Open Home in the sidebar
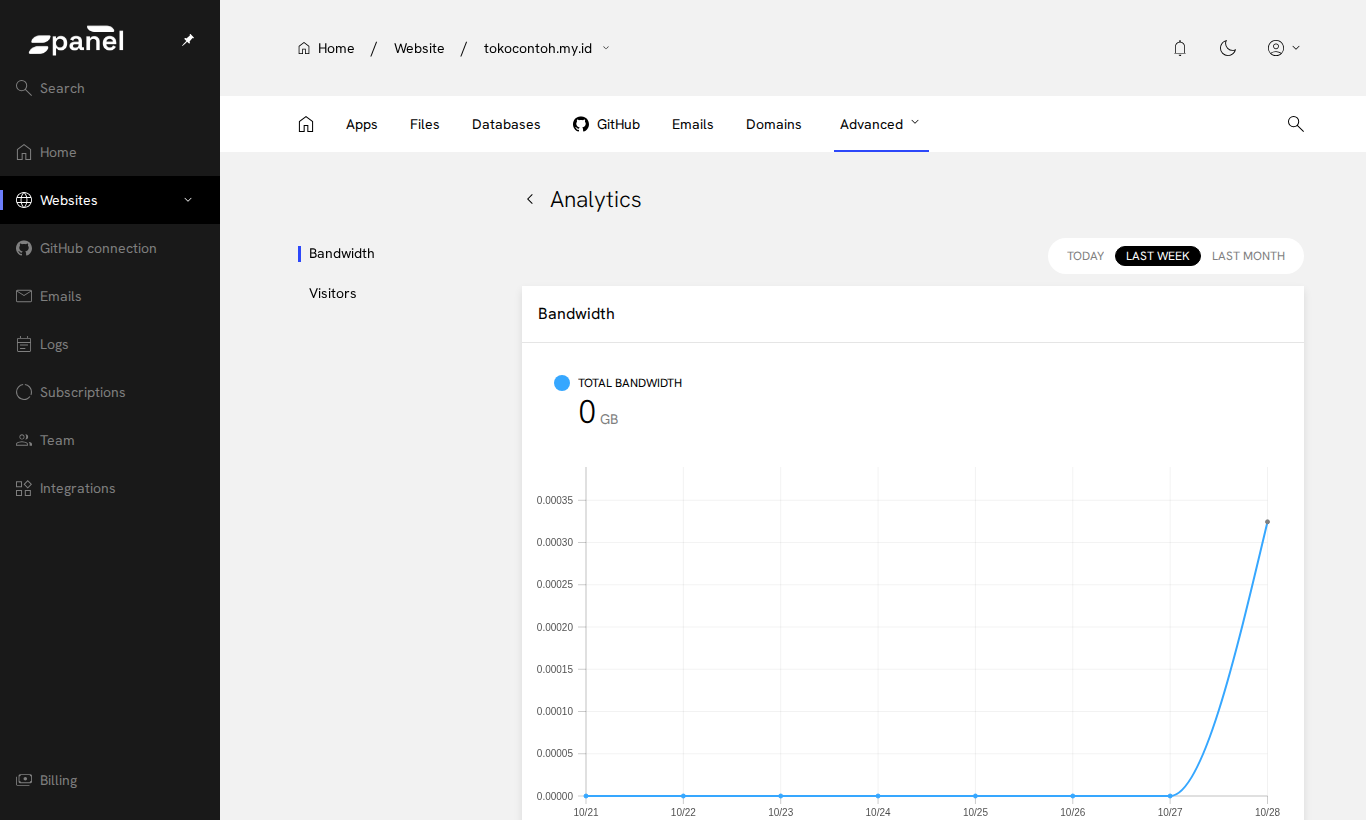 110,152
